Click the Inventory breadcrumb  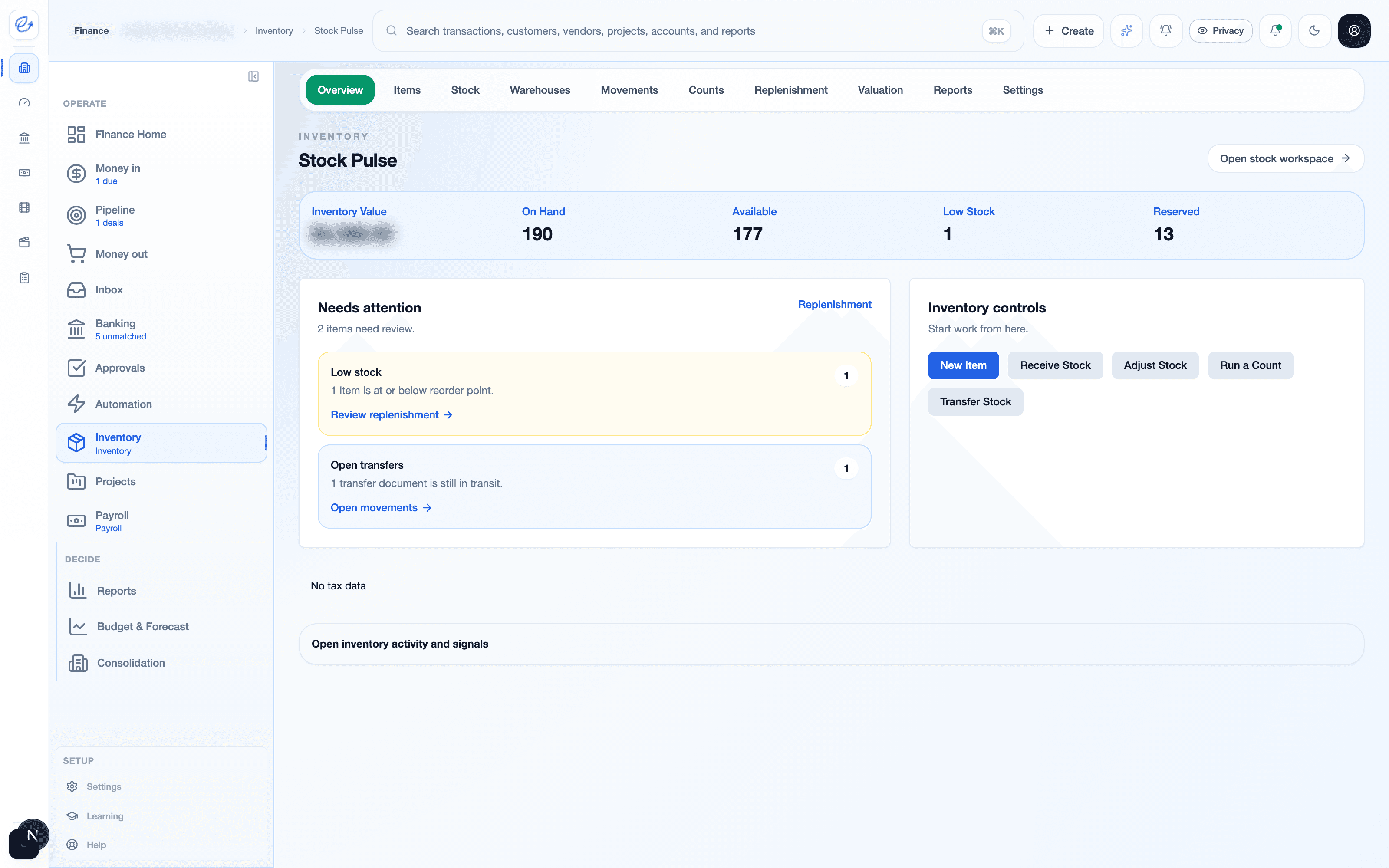tap(274, 31)
